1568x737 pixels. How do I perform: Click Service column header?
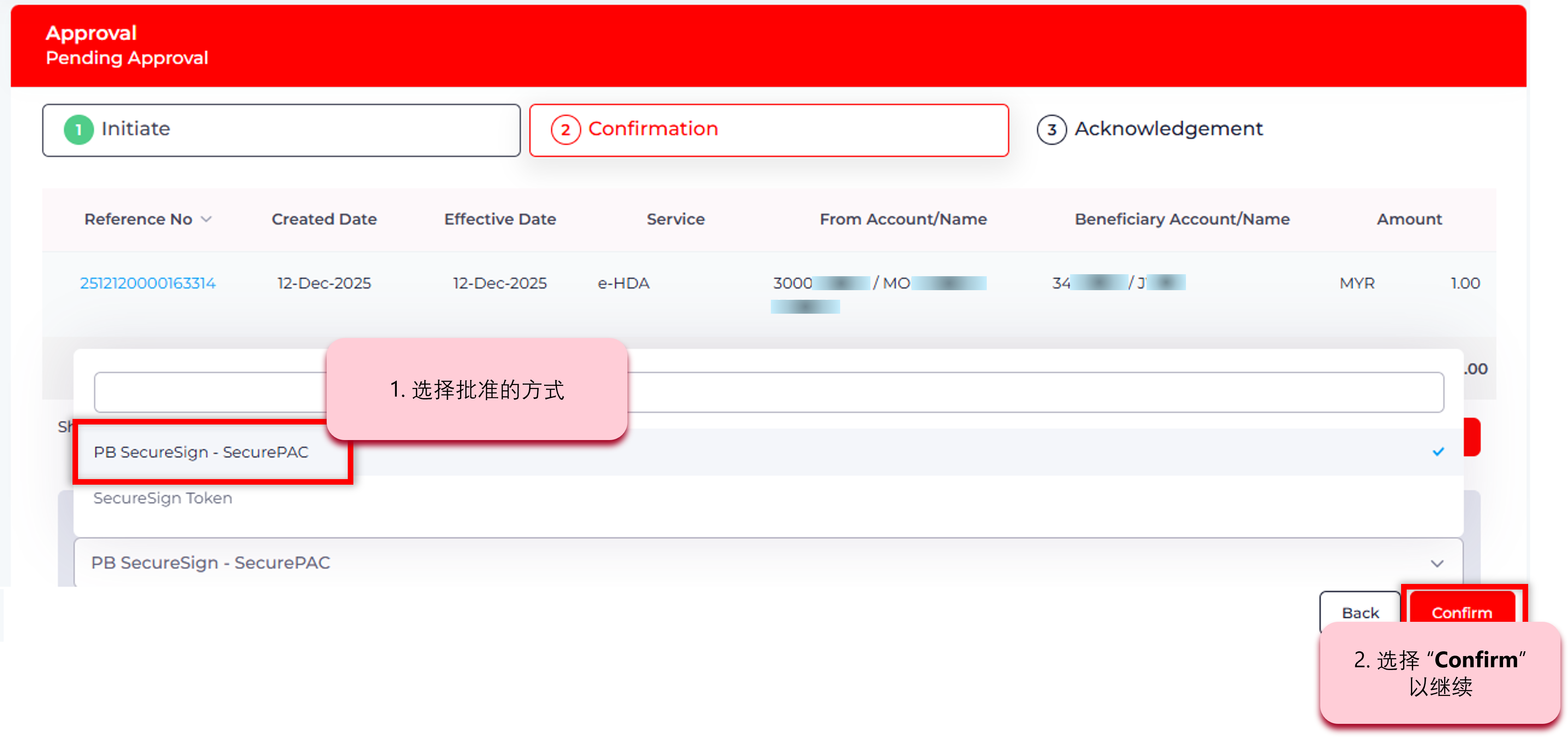675,219
